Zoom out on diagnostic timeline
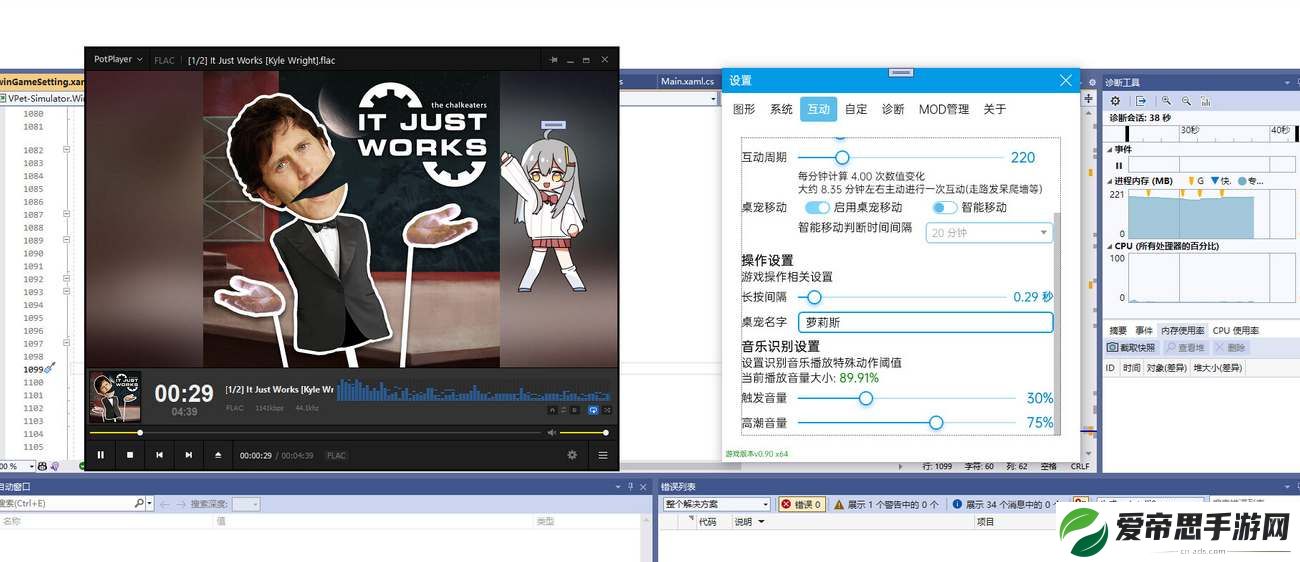Viewport: 1300px width, 562px height. pos(1186,101)
